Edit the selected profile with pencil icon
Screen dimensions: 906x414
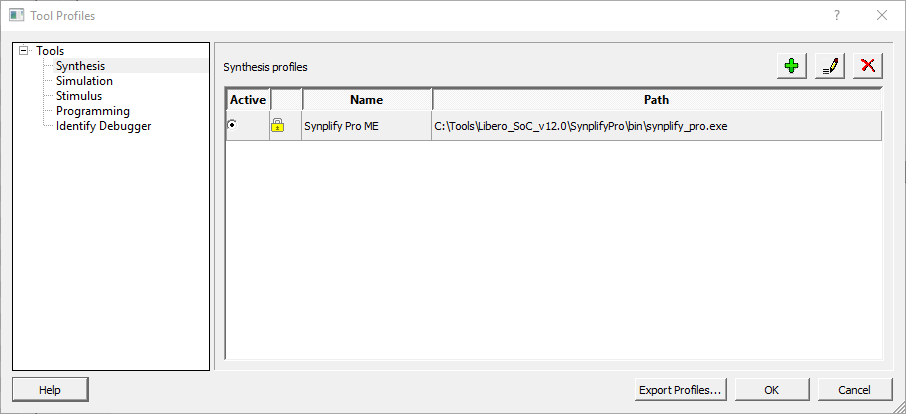tap(830, 66)
